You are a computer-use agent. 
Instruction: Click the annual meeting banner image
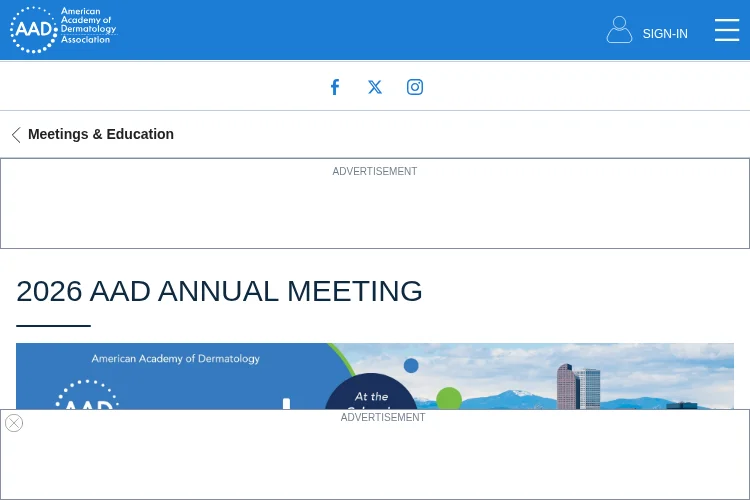[x=375, y=376]
